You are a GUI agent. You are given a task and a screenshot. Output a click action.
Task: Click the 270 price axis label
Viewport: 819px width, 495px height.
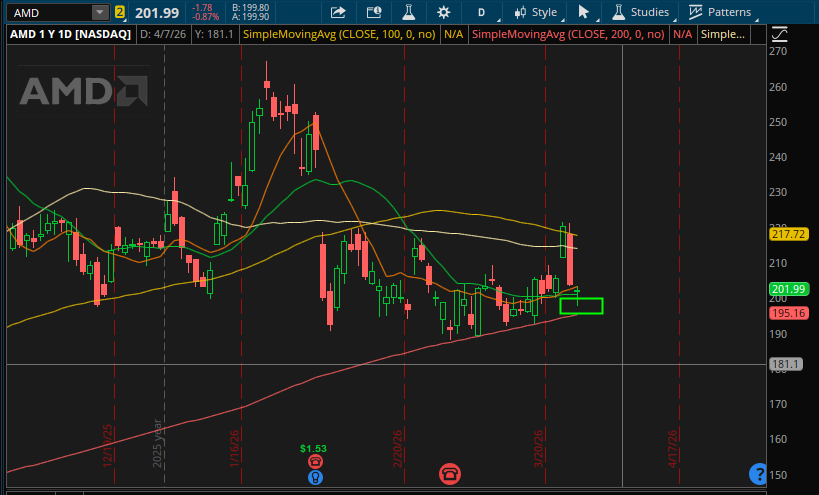(x=778, y=51)
